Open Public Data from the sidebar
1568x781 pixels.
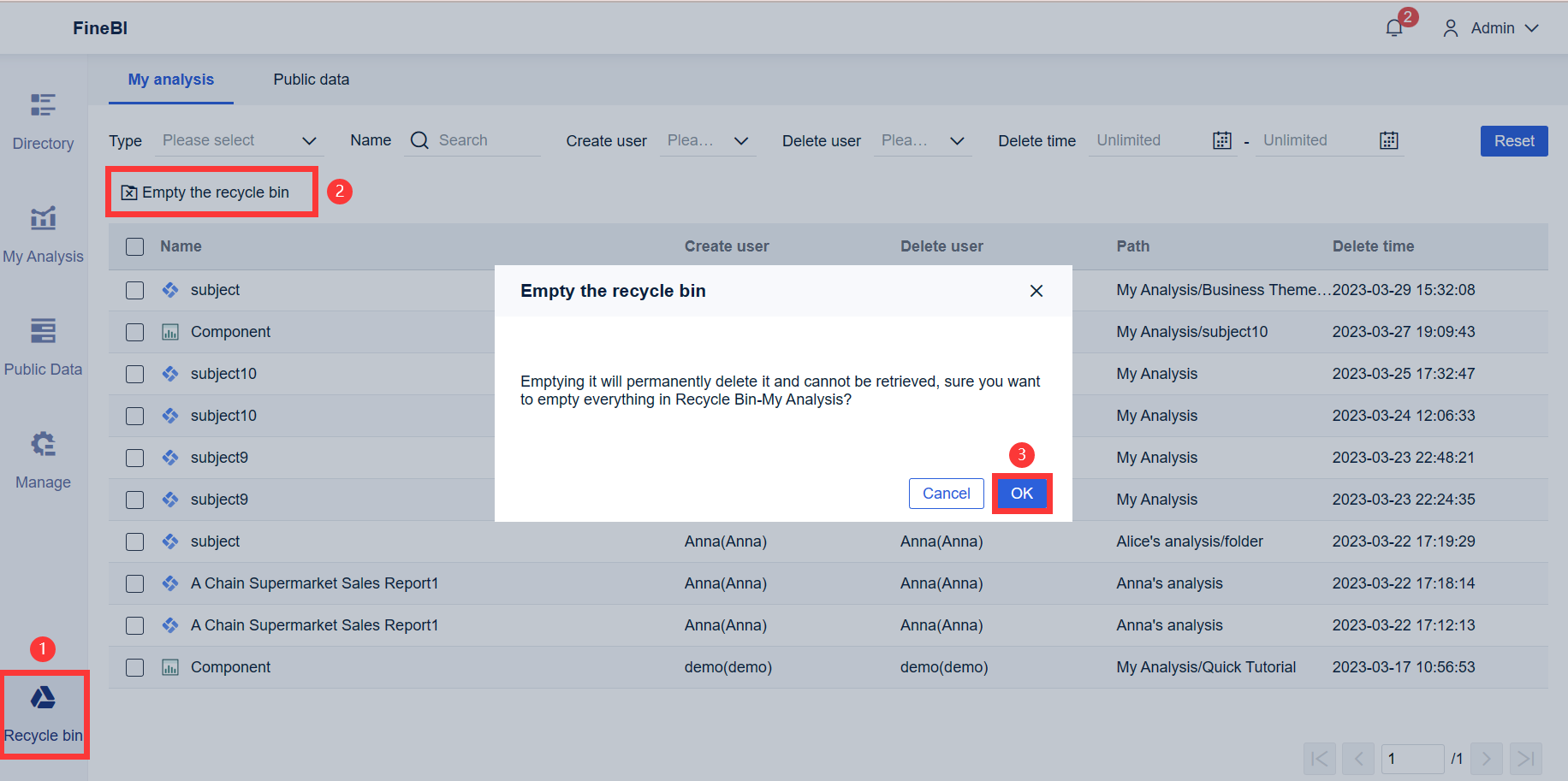coord(42,346)
